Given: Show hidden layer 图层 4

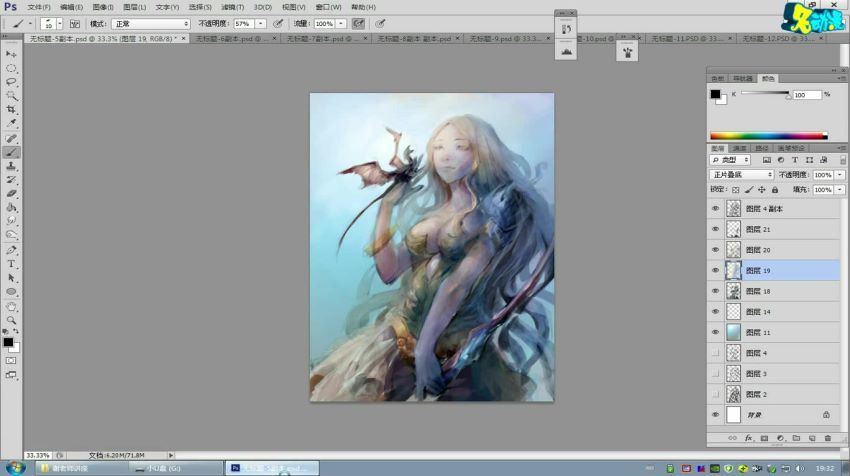Looking at the screenshot, I should [716, 353].
